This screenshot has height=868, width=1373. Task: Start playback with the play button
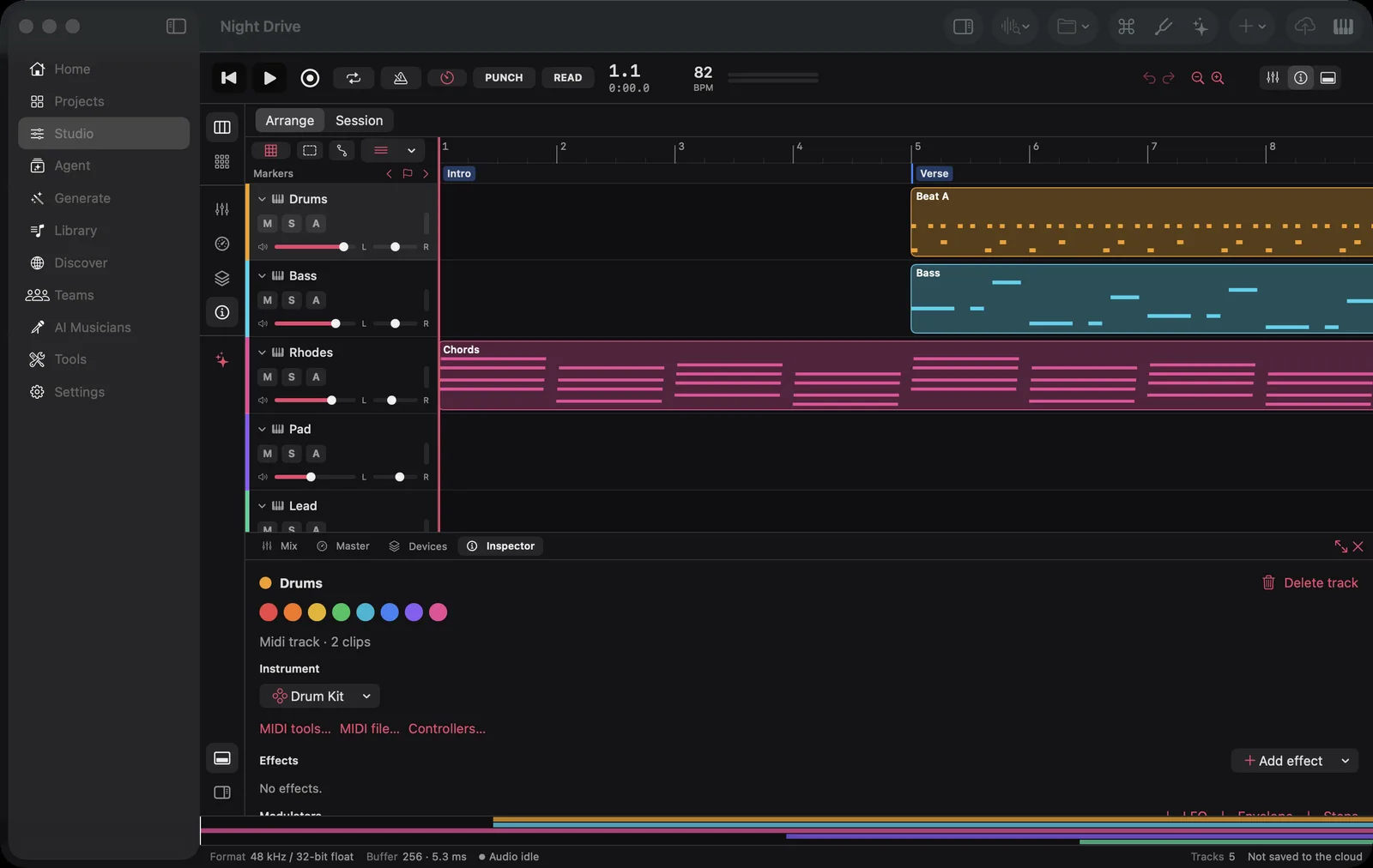click(x=269, y=78)
